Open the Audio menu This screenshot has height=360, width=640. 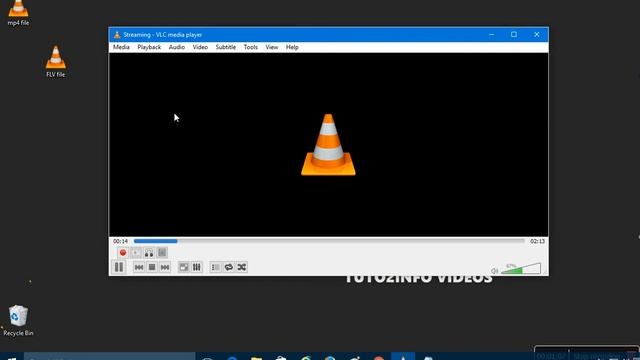coord(177,47)
